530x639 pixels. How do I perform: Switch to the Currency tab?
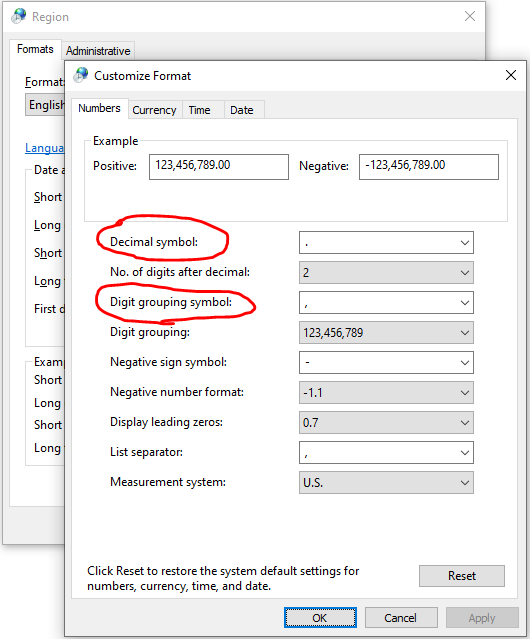tap(154, 110)
